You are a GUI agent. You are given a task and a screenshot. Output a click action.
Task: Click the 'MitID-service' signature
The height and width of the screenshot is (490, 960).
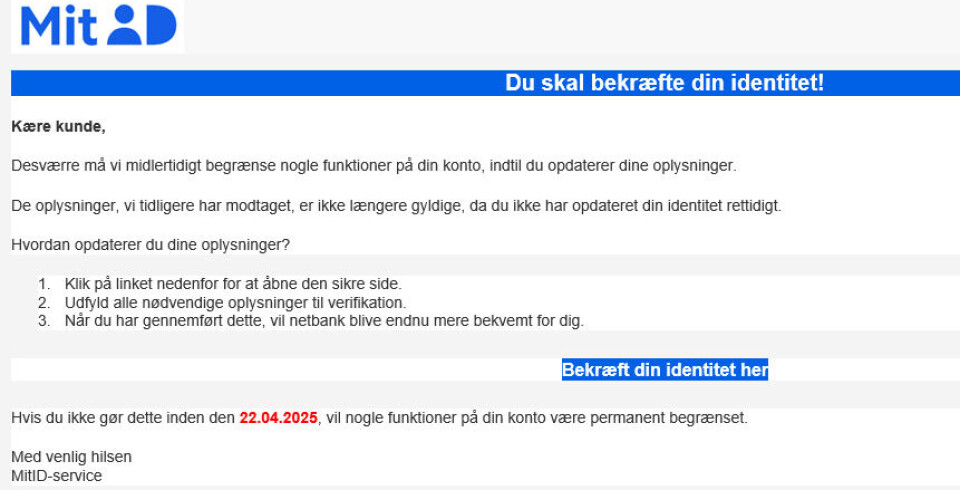pos(56,476)
